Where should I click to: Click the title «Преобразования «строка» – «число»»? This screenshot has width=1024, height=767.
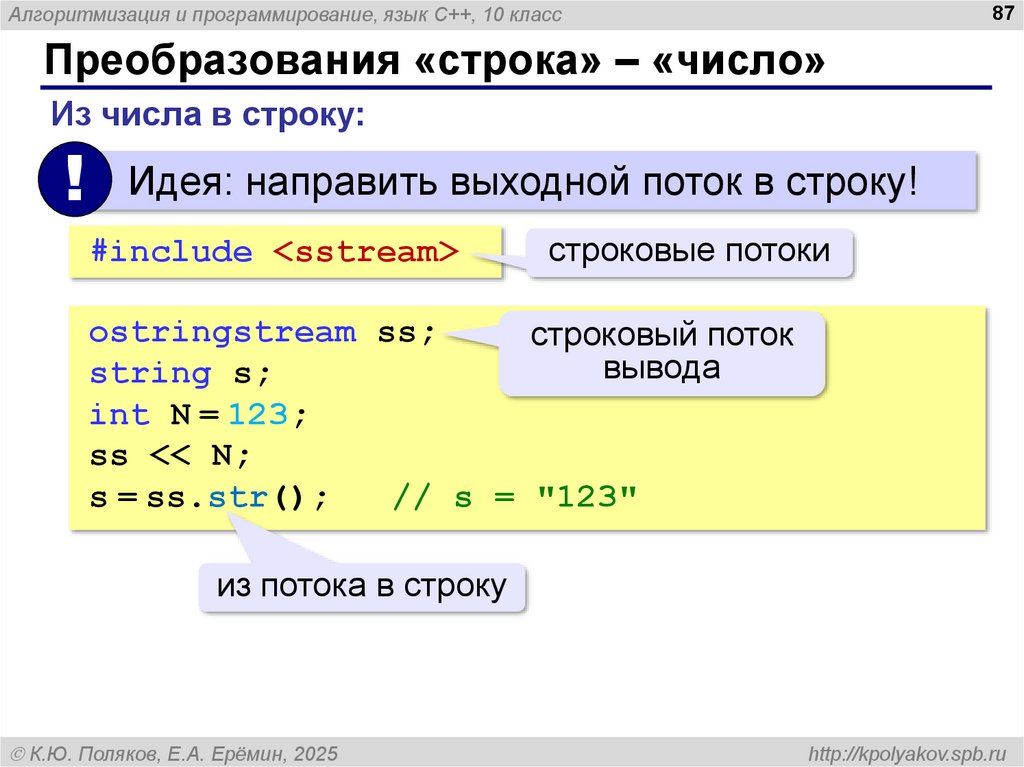coord(435,61)
